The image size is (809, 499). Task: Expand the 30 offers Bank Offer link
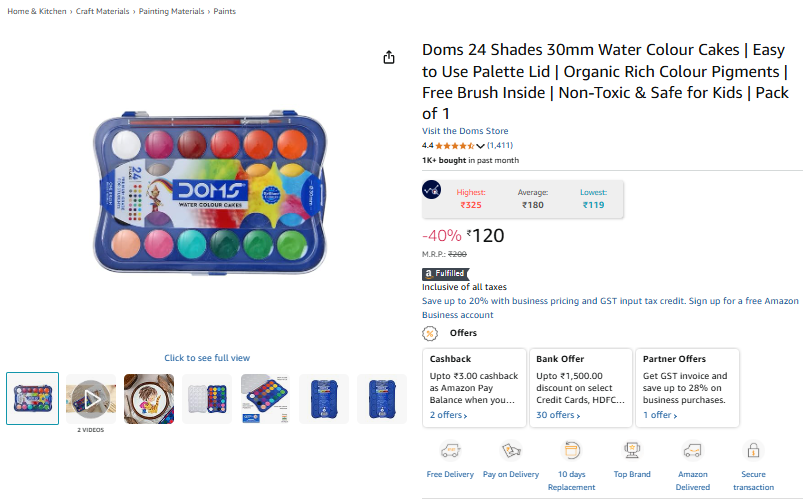558,415
